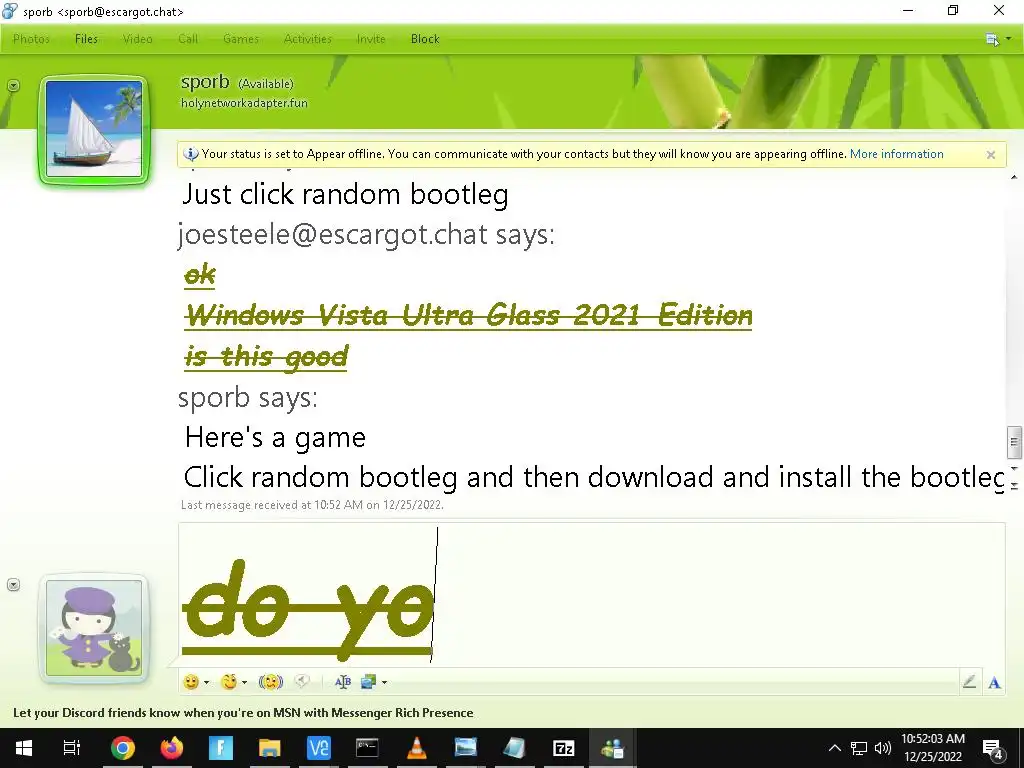Image resolution: width=1024 pixels, height=768 pixels.
Task: Open the Files menu item
Action: pyautogui.click(x=86, y=39)
